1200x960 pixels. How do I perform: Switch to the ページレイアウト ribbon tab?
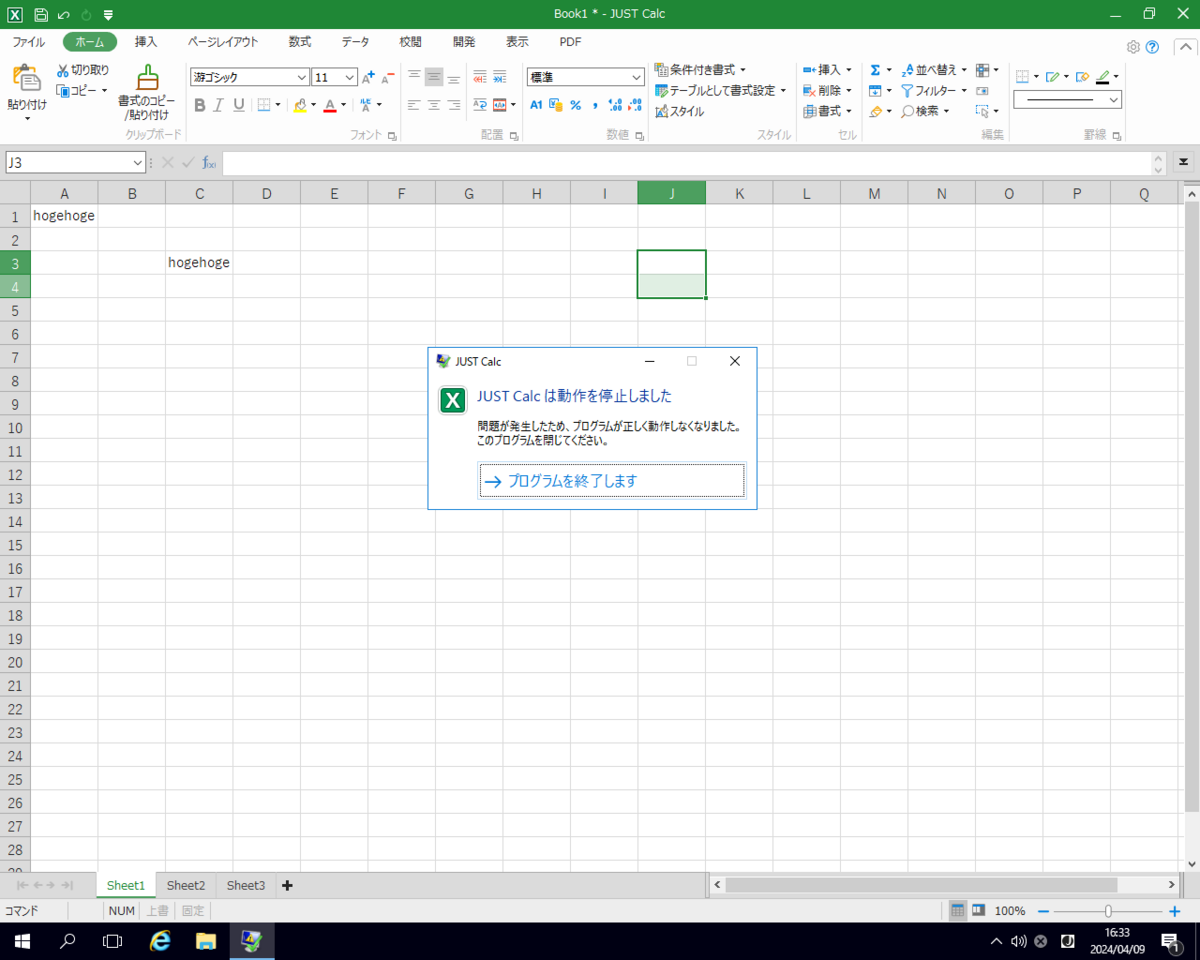click(223, 42)
